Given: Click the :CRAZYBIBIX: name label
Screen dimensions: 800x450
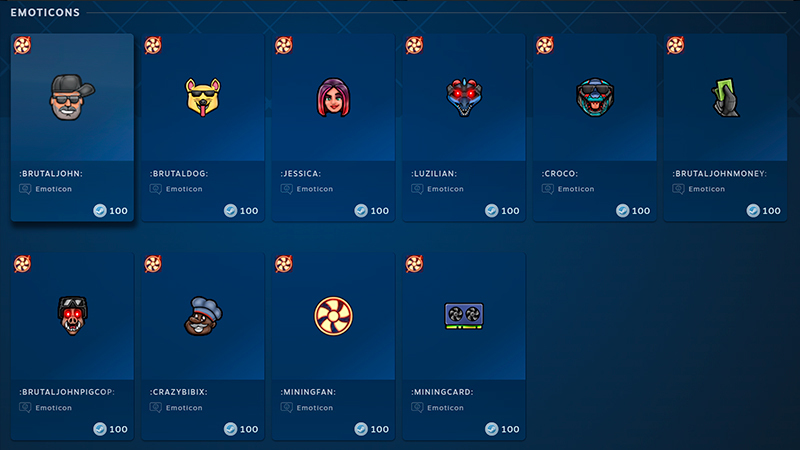Looking at the screenshot, I should (179, 392).
